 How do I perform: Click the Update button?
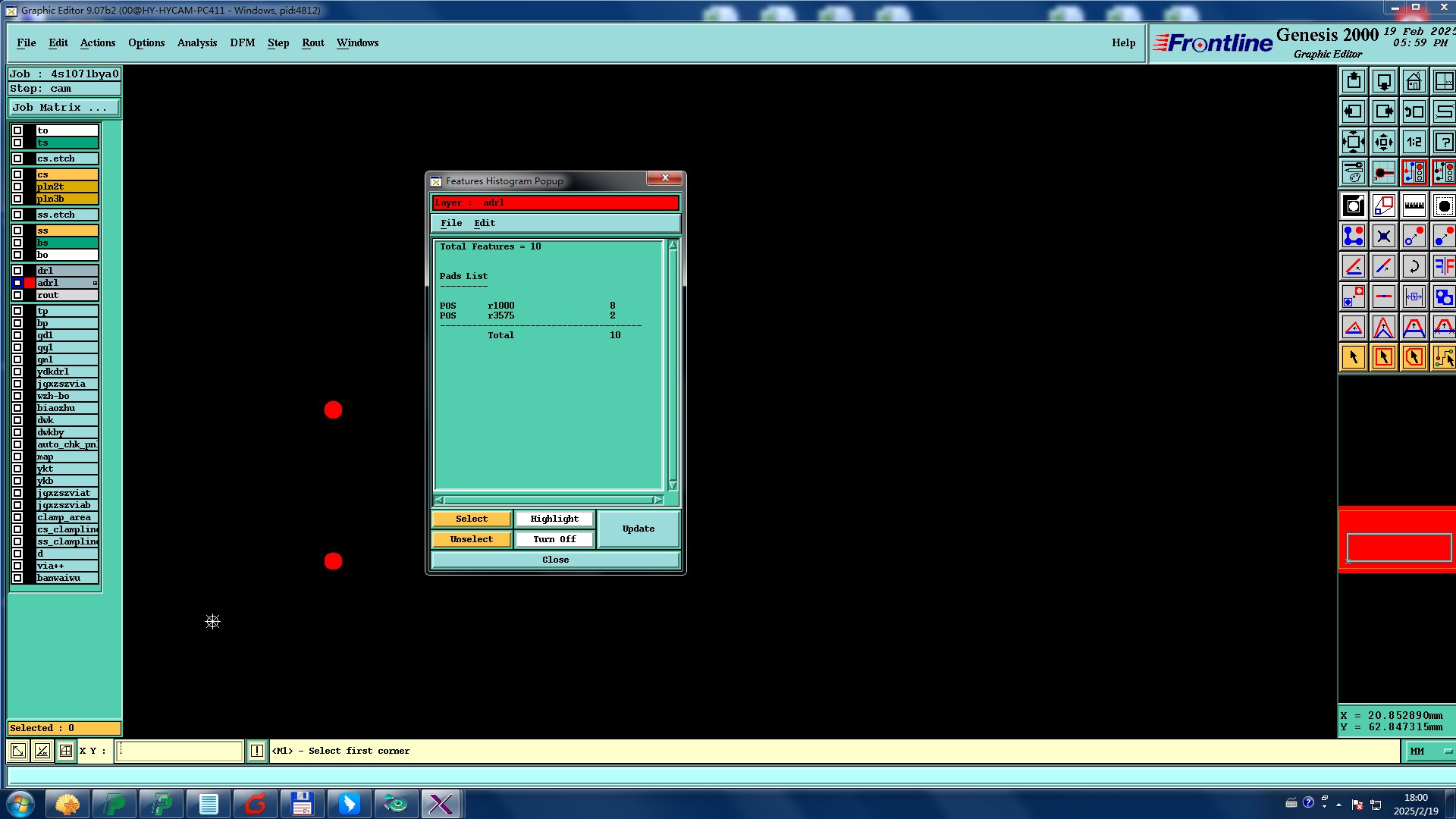[638, 529]
